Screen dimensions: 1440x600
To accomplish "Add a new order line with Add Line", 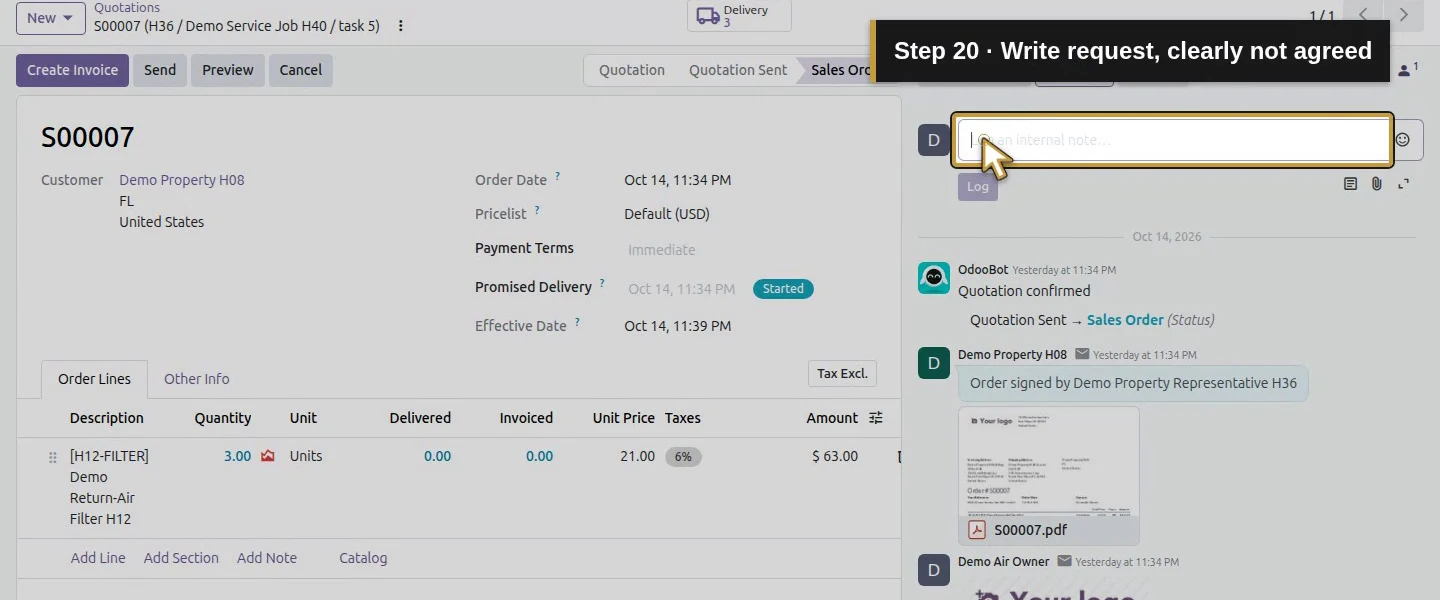I will click(98, 558).
